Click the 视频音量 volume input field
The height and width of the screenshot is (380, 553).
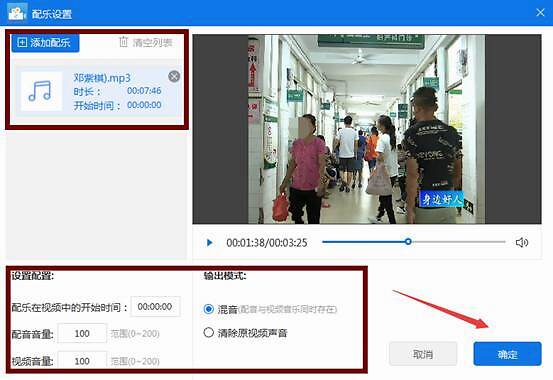[82, 361]
